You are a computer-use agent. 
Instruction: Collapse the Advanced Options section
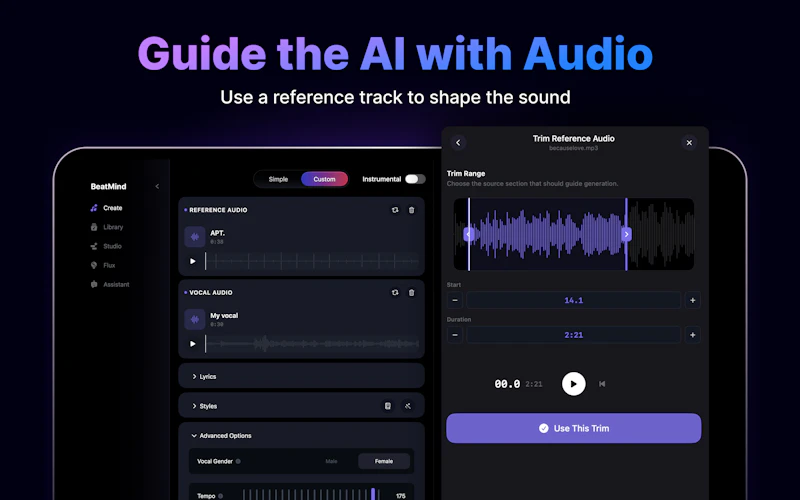point(221,436)
